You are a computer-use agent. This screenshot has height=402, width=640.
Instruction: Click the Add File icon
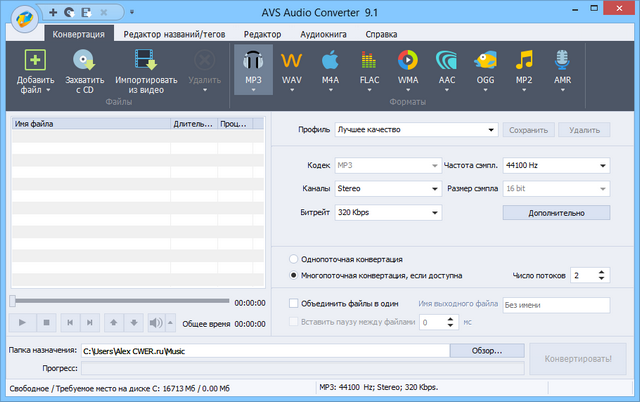pyautogui.click(x=34, y=62)
